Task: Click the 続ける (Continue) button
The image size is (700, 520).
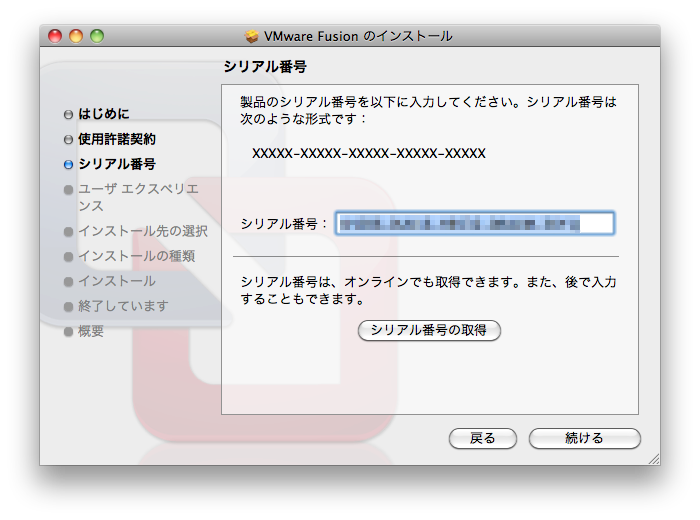Action: pyautogui.click(x=584, y=438)
